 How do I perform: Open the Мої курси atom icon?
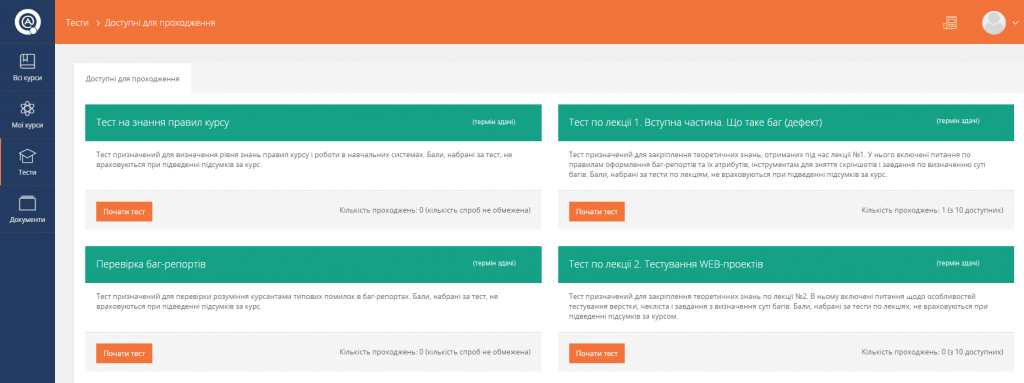point(27,108)
